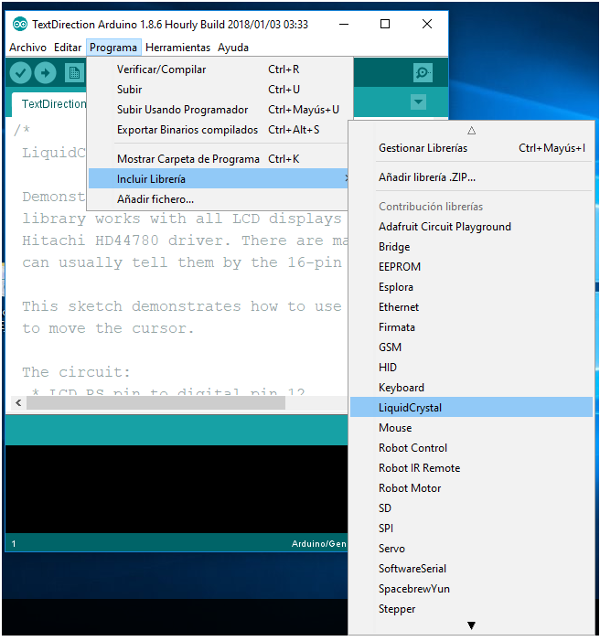Include the Stepper library
The width and height of the screenshot is (600, 641).
(x=471, y=609)
